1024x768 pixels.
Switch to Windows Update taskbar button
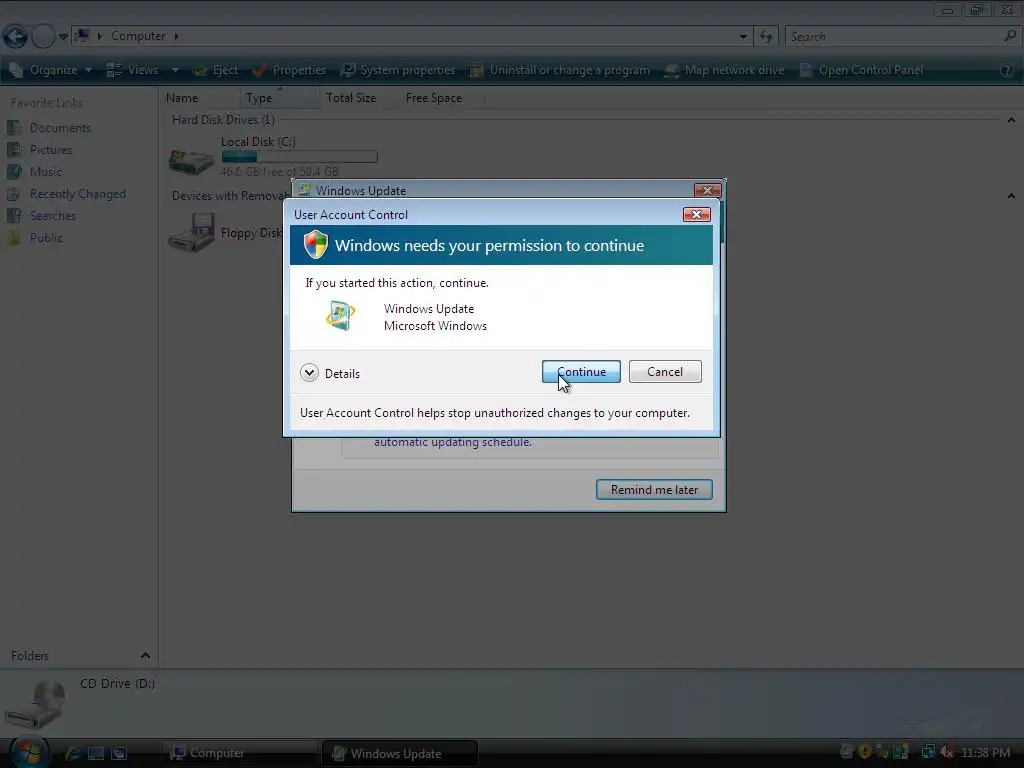400,753
